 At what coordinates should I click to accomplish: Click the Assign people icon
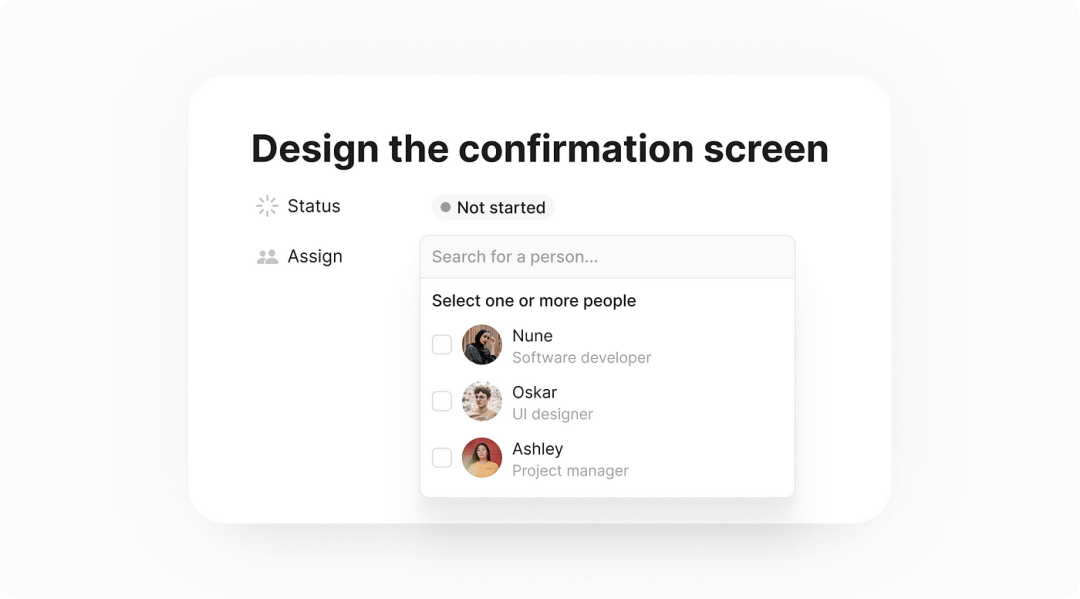click(267, 257)
